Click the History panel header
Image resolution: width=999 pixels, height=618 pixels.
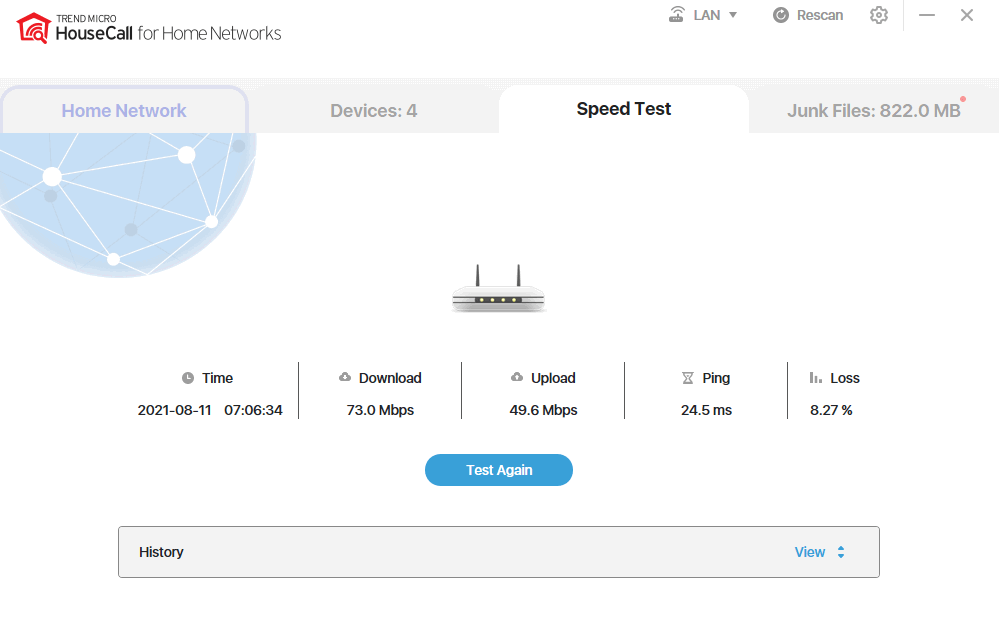[x=161, y=552]
